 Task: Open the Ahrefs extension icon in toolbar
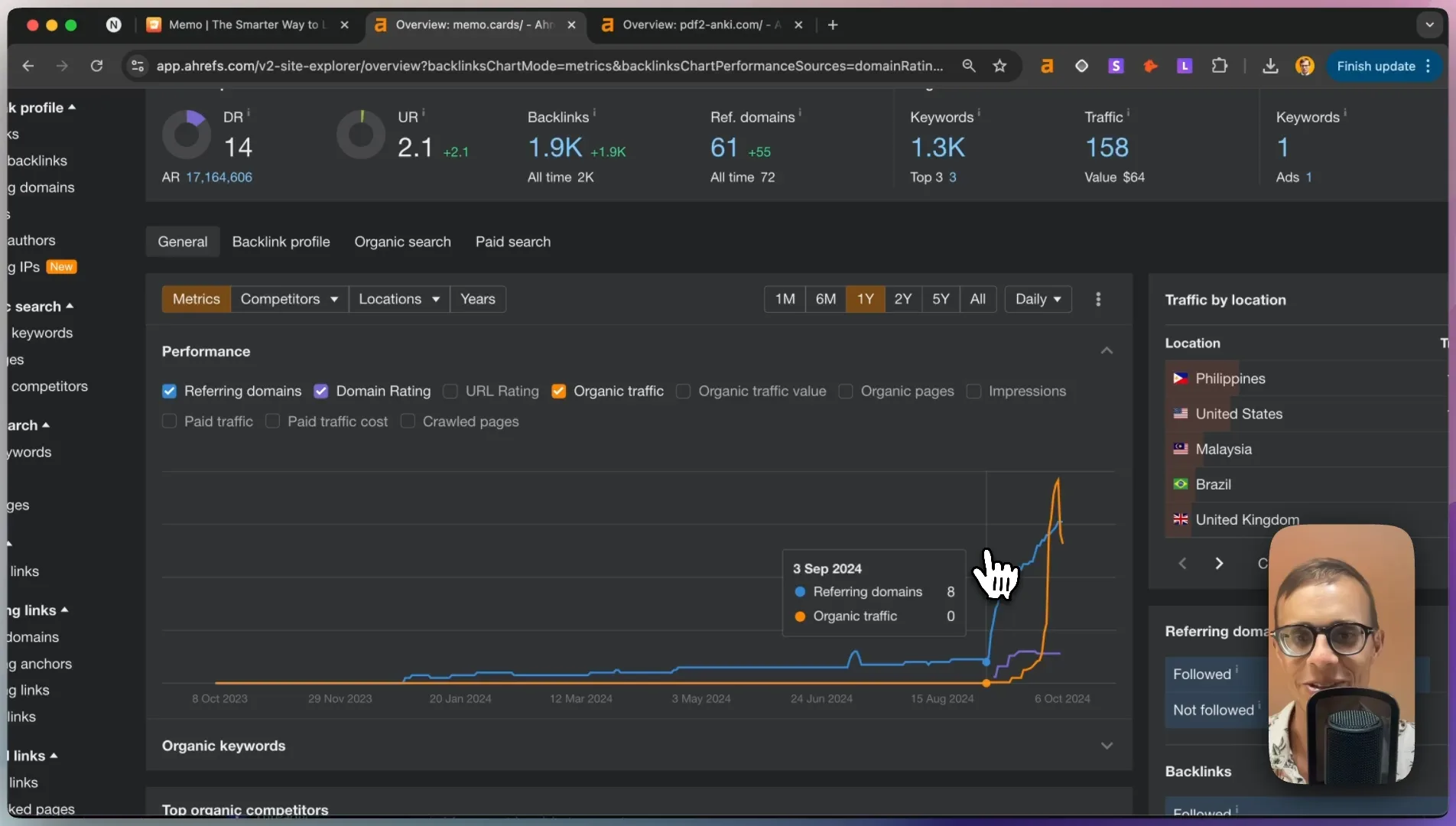1047,66
